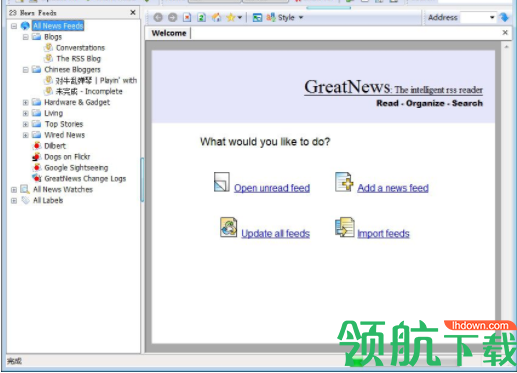Click the Go arrow next to Address

[504, 17]
